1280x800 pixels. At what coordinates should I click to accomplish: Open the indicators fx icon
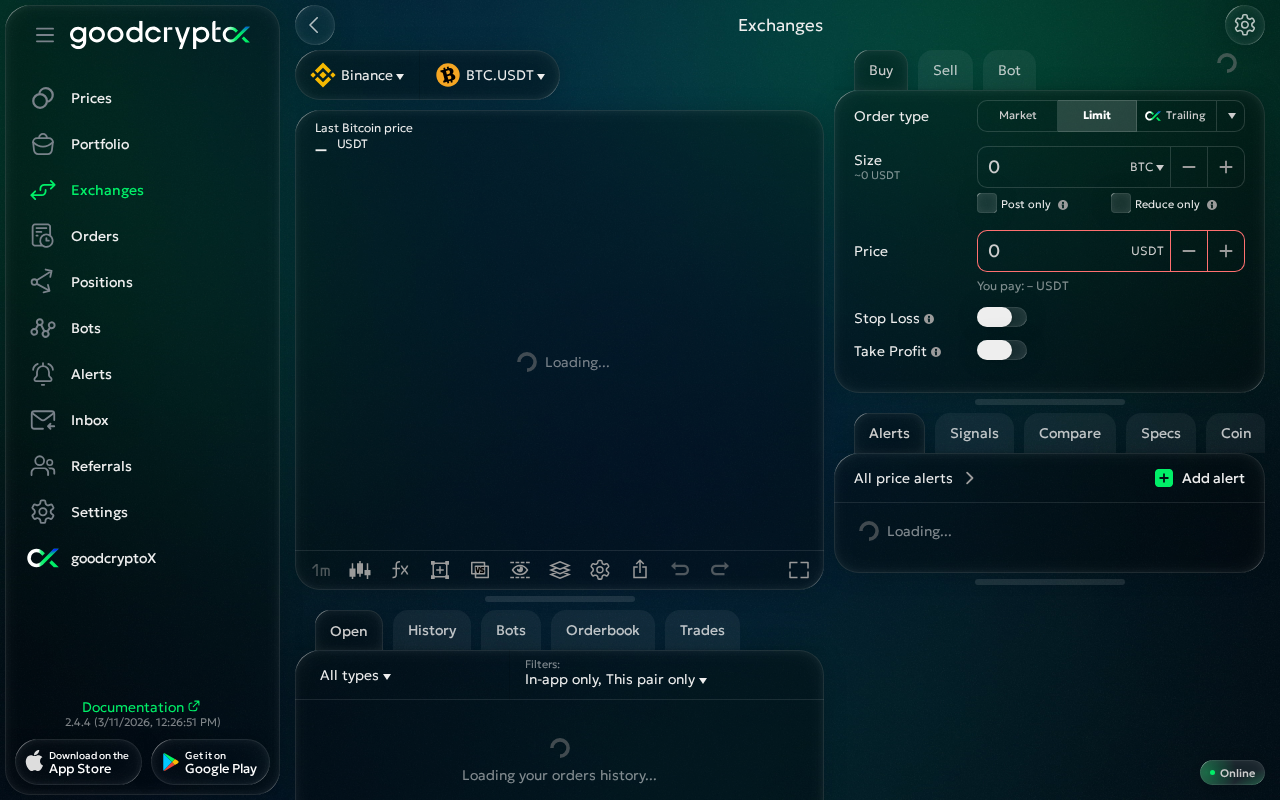point(400,570)
